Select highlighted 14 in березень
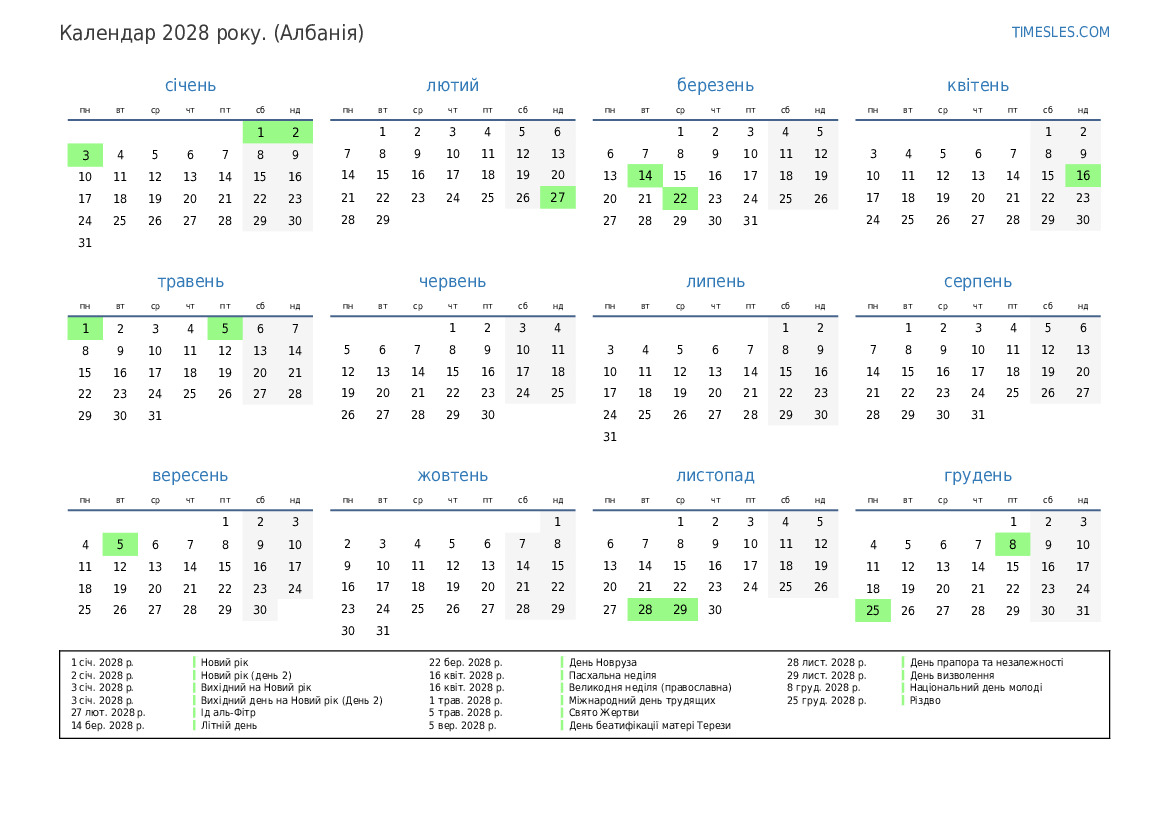 pos(645,176)
